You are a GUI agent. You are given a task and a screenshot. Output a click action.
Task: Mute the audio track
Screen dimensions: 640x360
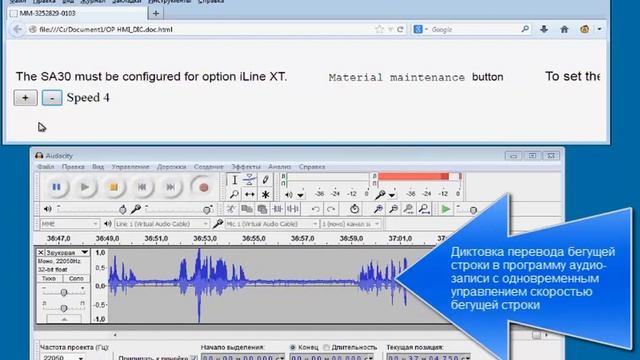(49, 278)
